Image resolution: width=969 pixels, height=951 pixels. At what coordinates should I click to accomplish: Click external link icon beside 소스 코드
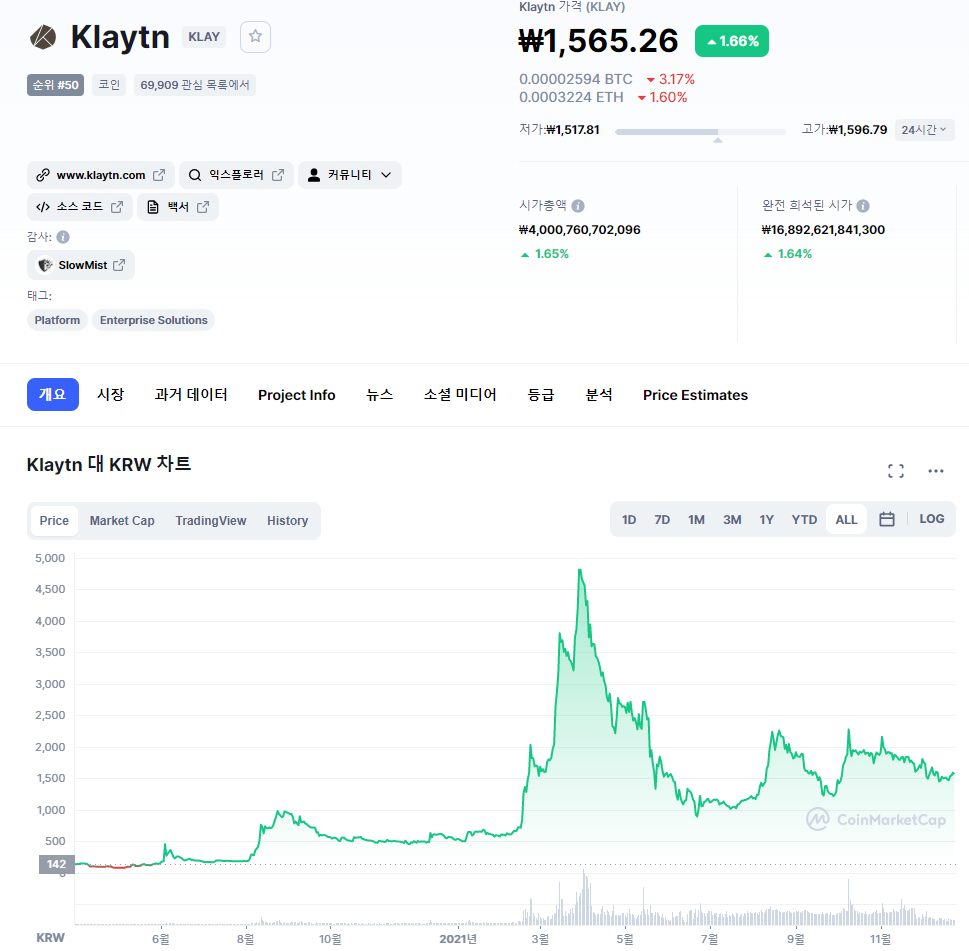click(117, 207)
